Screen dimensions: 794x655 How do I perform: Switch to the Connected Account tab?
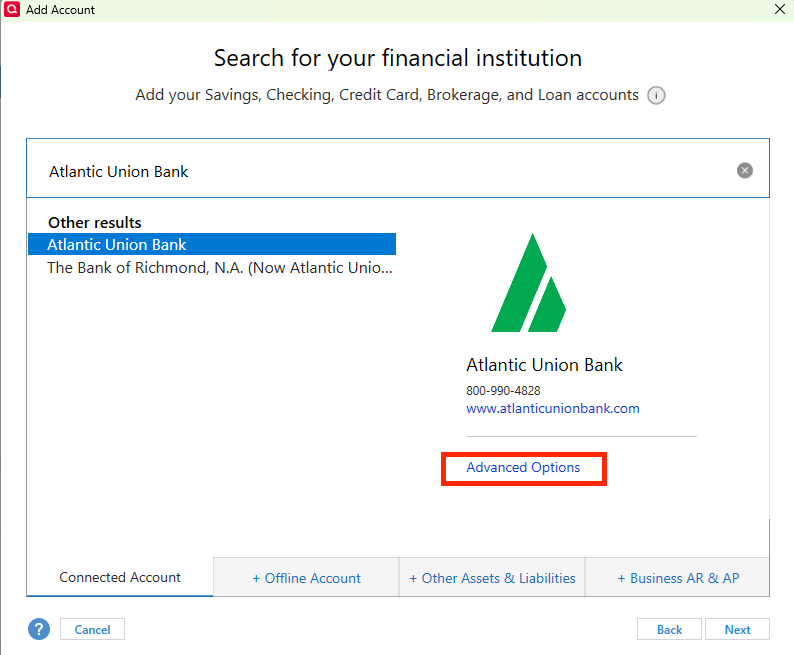120,577
